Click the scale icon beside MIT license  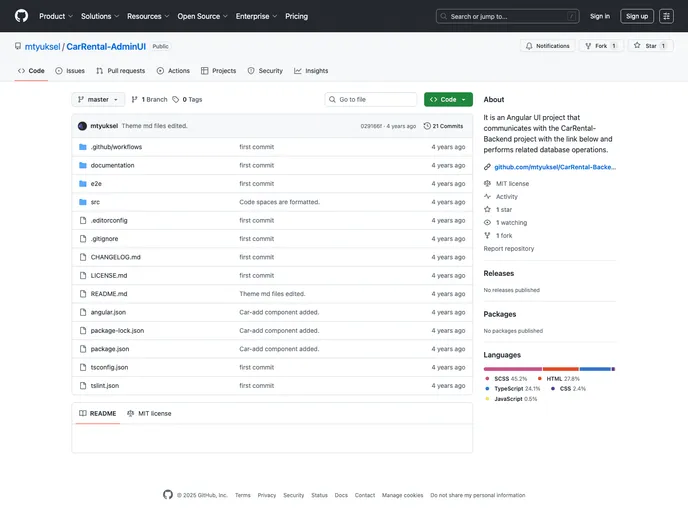(x=487, y=183)
